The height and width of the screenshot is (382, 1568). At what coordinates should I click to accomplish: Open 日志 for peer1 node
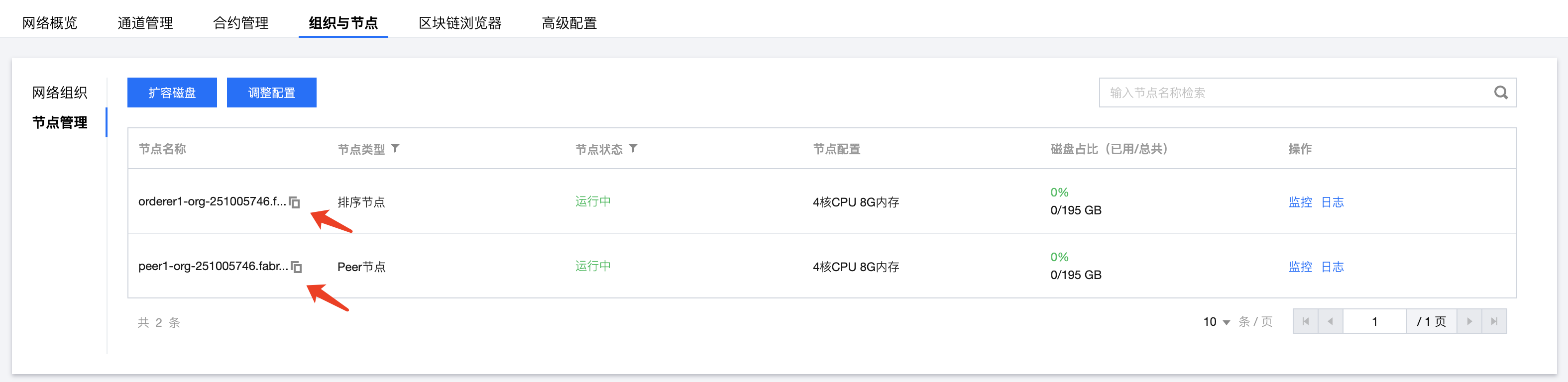(1332, 267)
